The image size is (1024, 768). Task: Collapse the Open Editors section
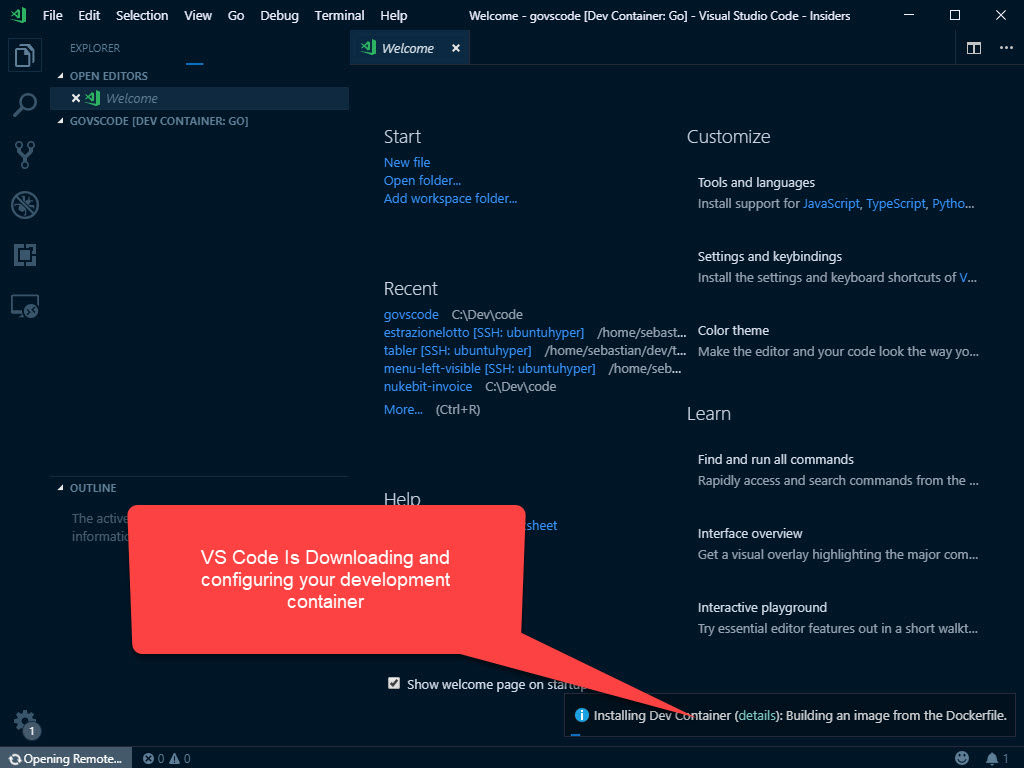click(x=61, y=76)
